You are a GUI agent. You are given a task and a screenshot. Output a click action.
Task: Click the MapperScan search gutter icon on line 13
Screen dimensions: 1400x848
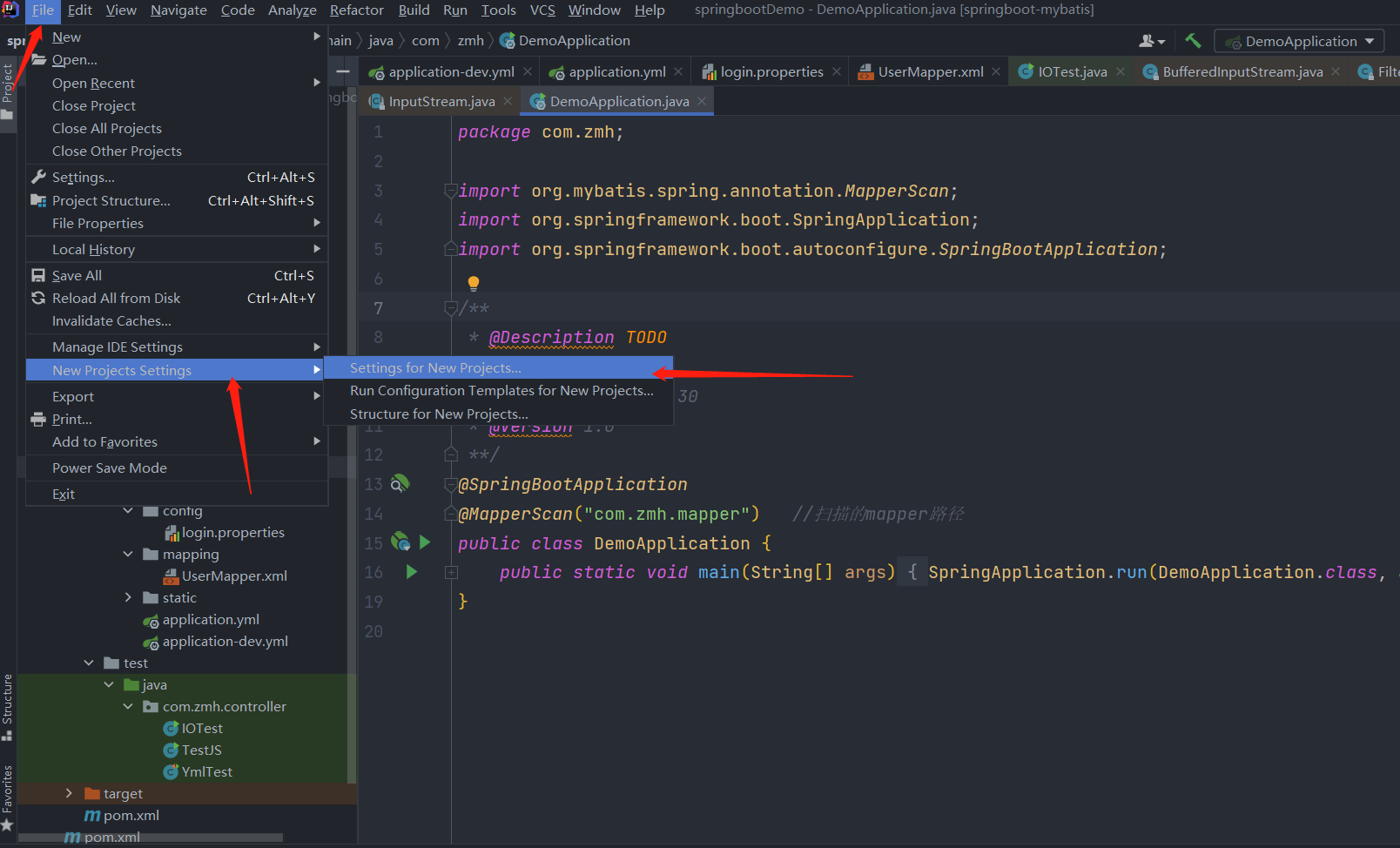tap(400, 484)
